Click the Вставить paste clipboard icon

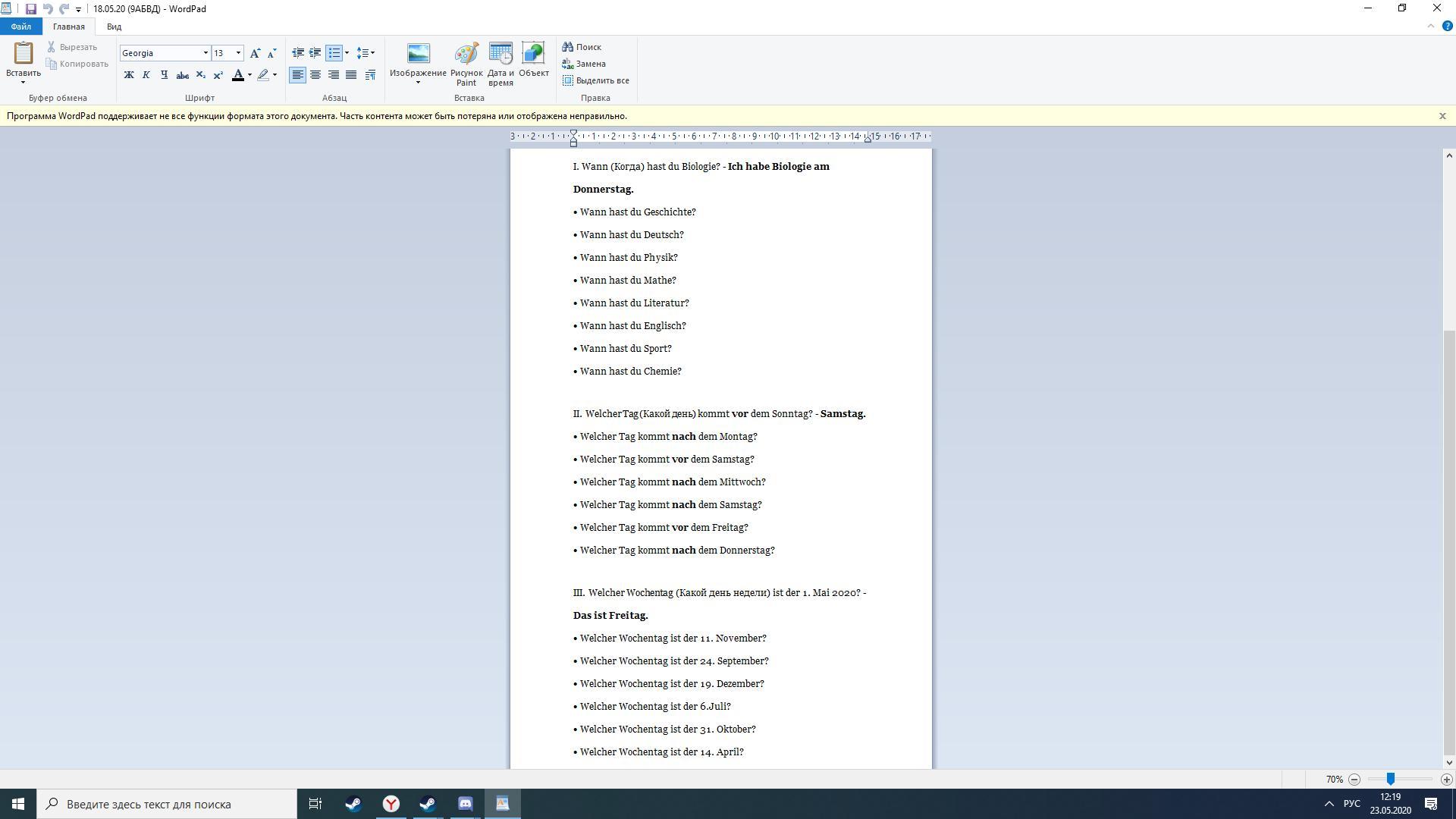(24, 54)
